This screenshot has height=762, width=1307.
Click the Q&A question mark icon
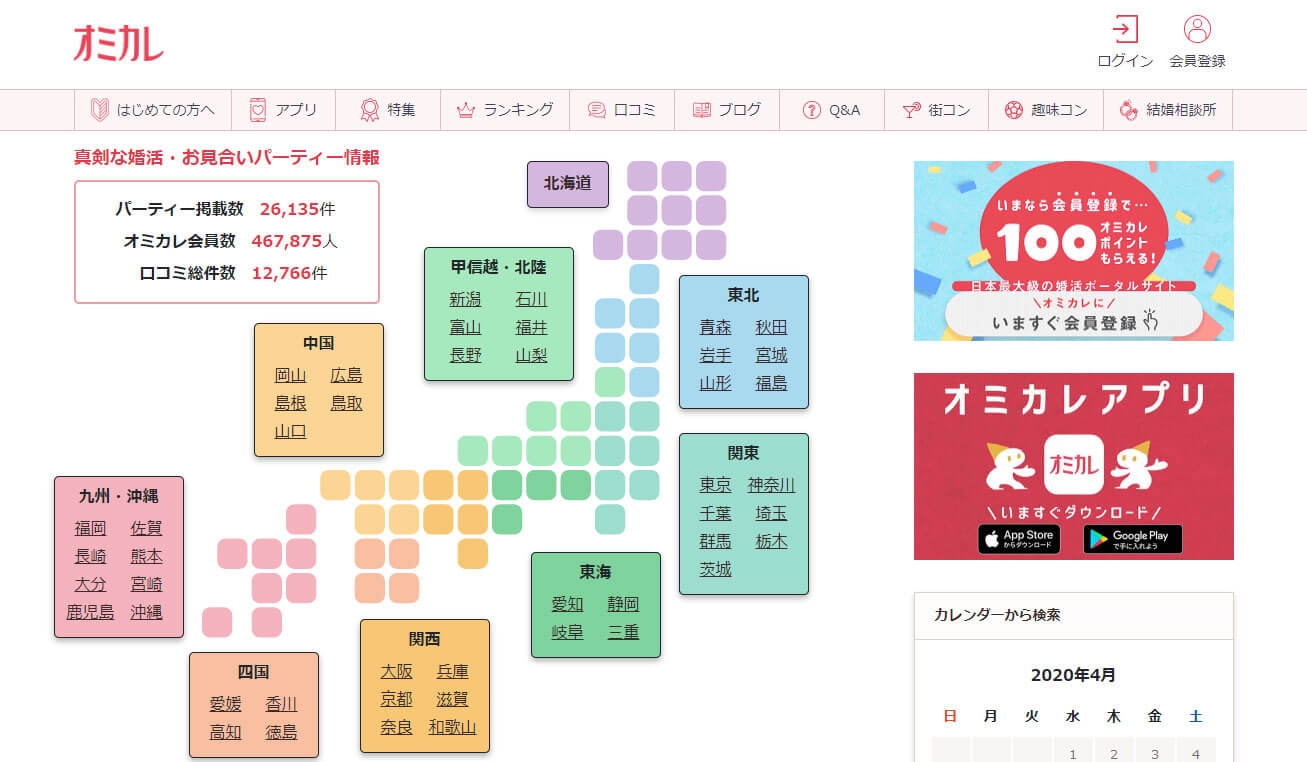coord(811,110)
